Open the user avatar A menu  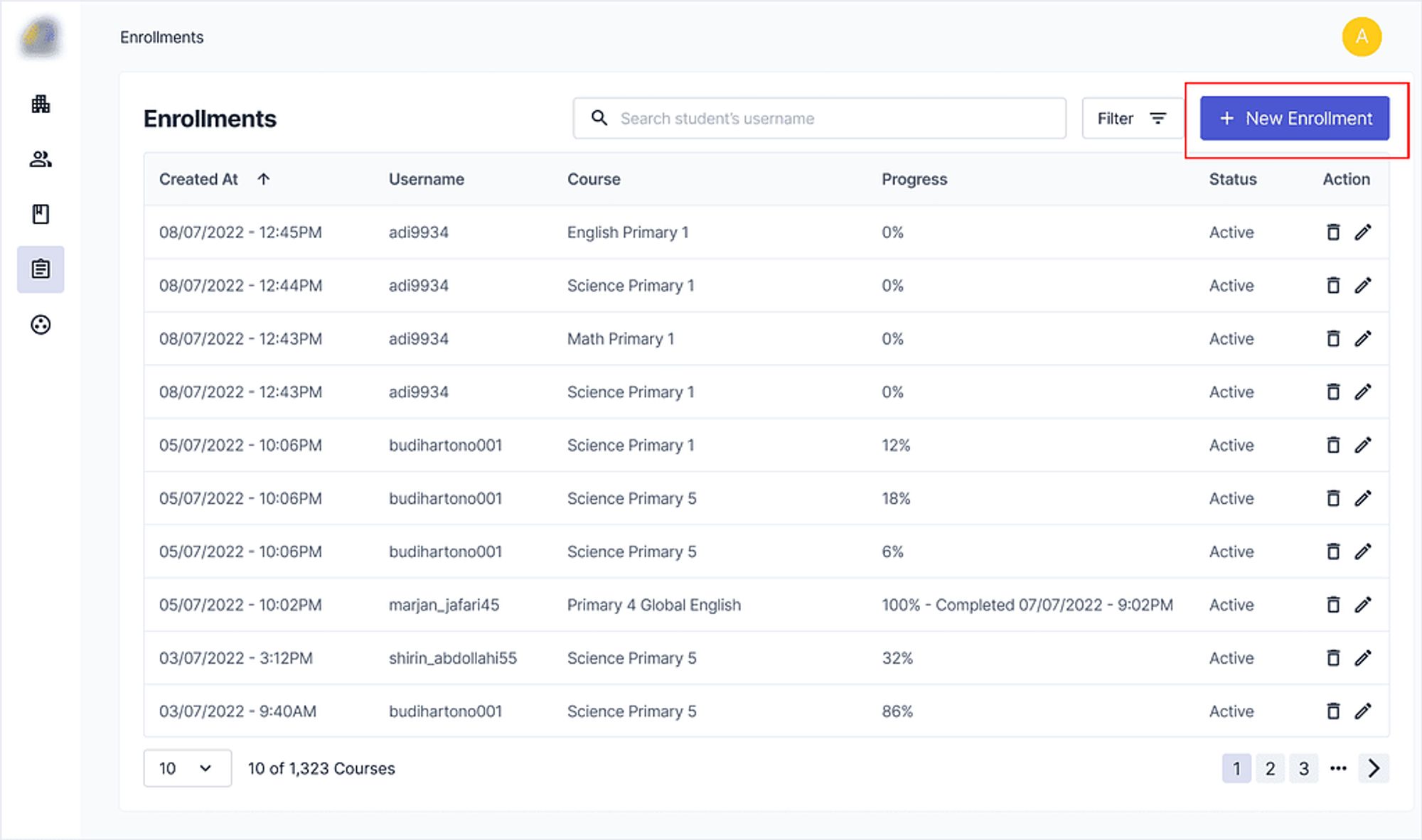1362,36
